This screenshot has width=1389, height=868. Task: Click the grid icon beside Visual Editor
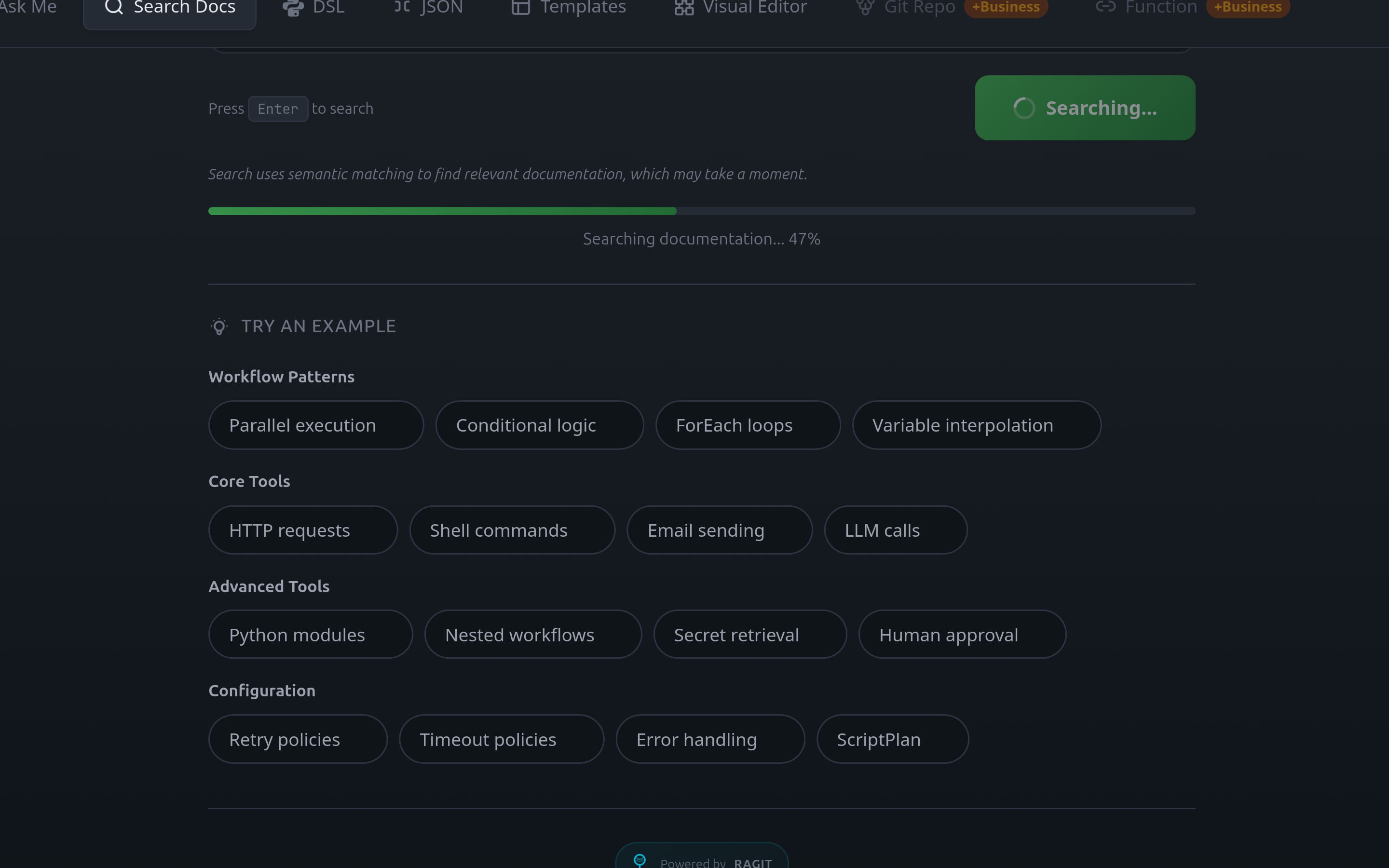684,7
